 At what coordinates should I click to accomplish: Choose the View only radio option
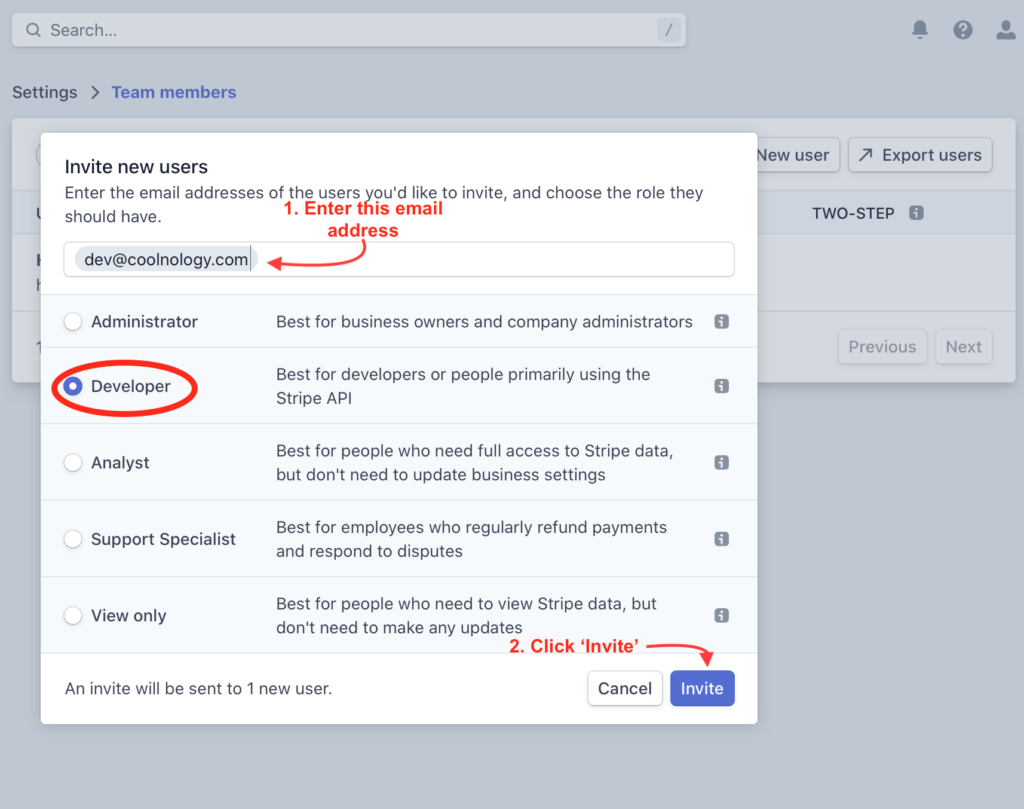pos(73,616)
